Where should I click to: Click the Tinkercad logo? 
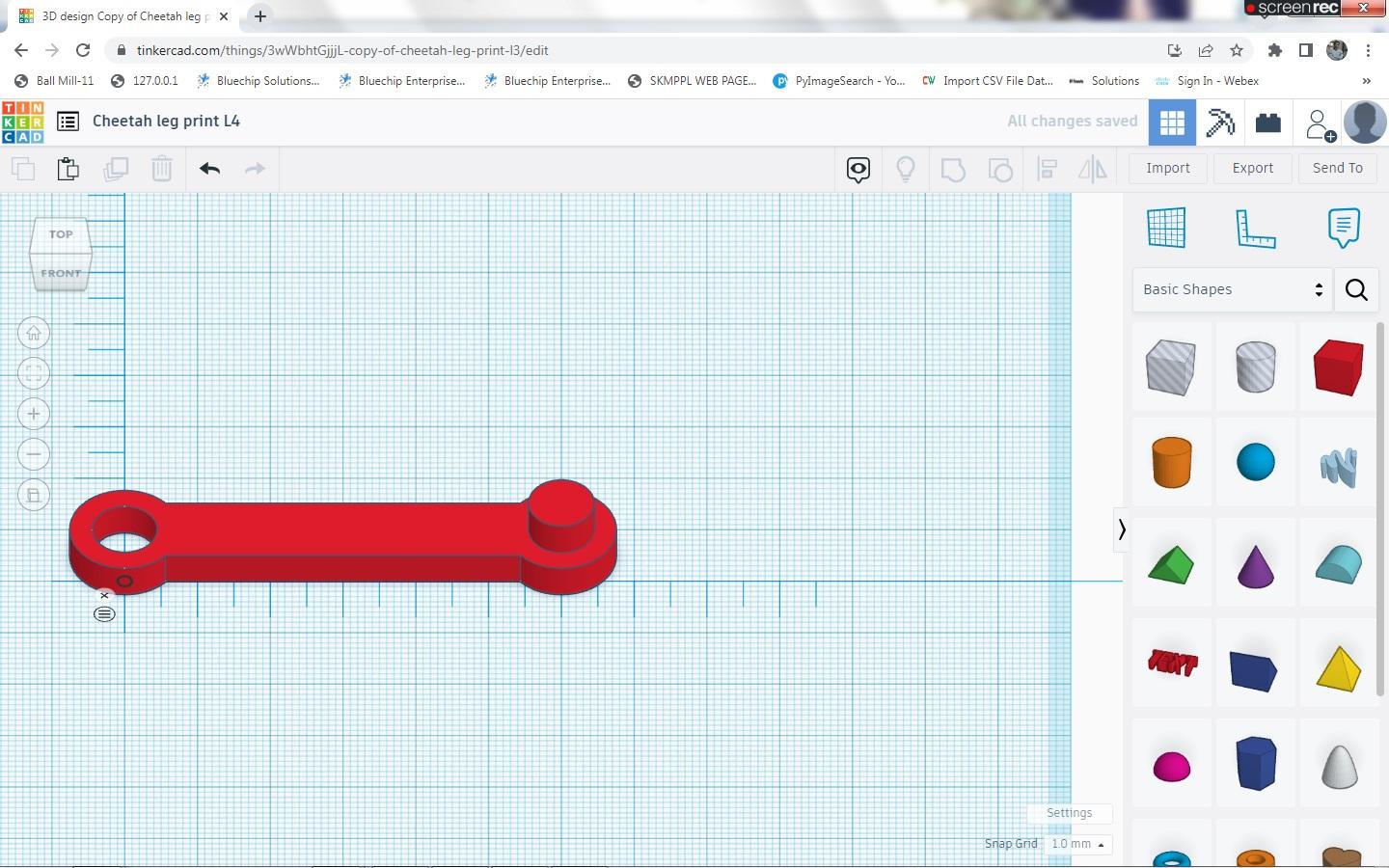pyautogui.click(x=23, y=122)
